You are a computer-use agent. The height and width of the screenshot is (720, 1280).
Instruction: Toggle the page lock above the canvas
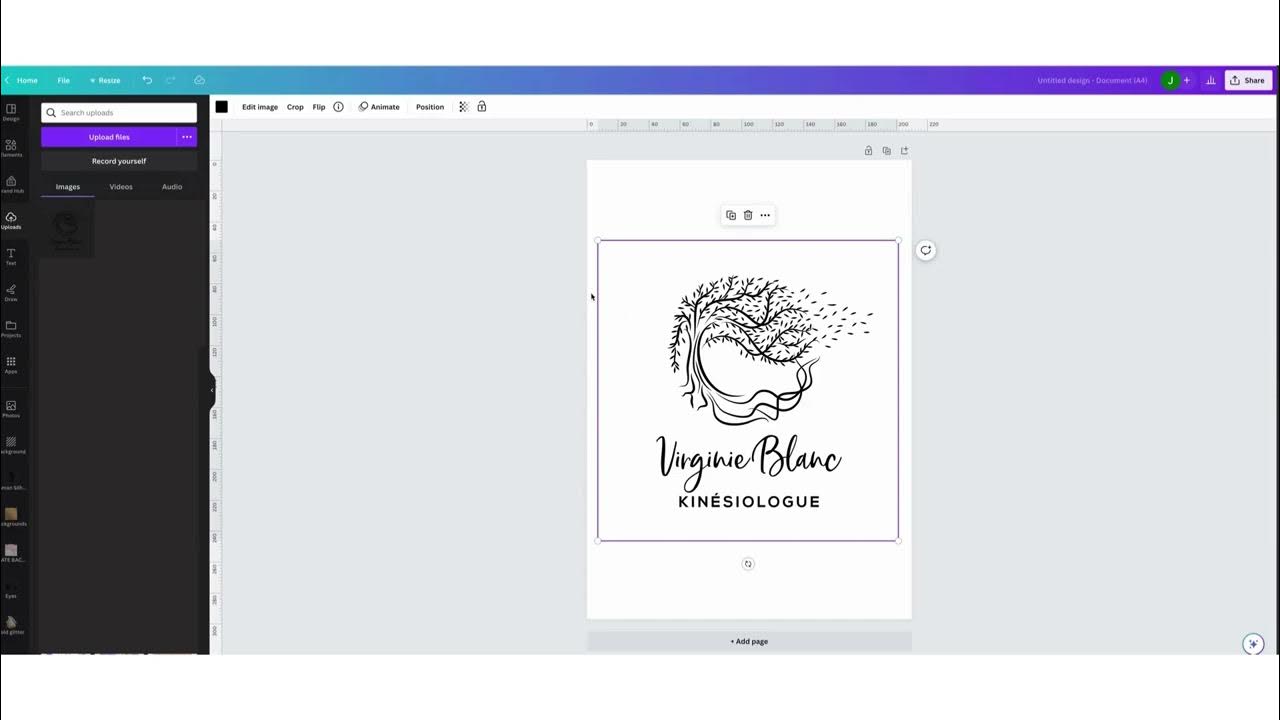pyautogui.click(x=868, y=151)
